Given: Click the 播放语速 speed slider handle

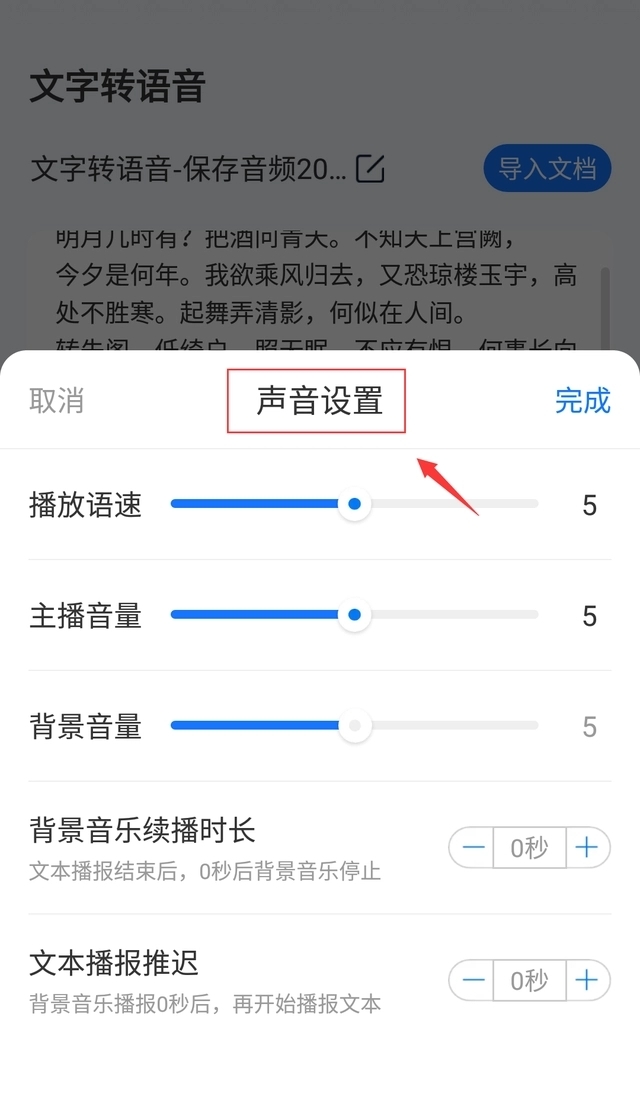Looking at the screenshot, I should coord(354,504).
